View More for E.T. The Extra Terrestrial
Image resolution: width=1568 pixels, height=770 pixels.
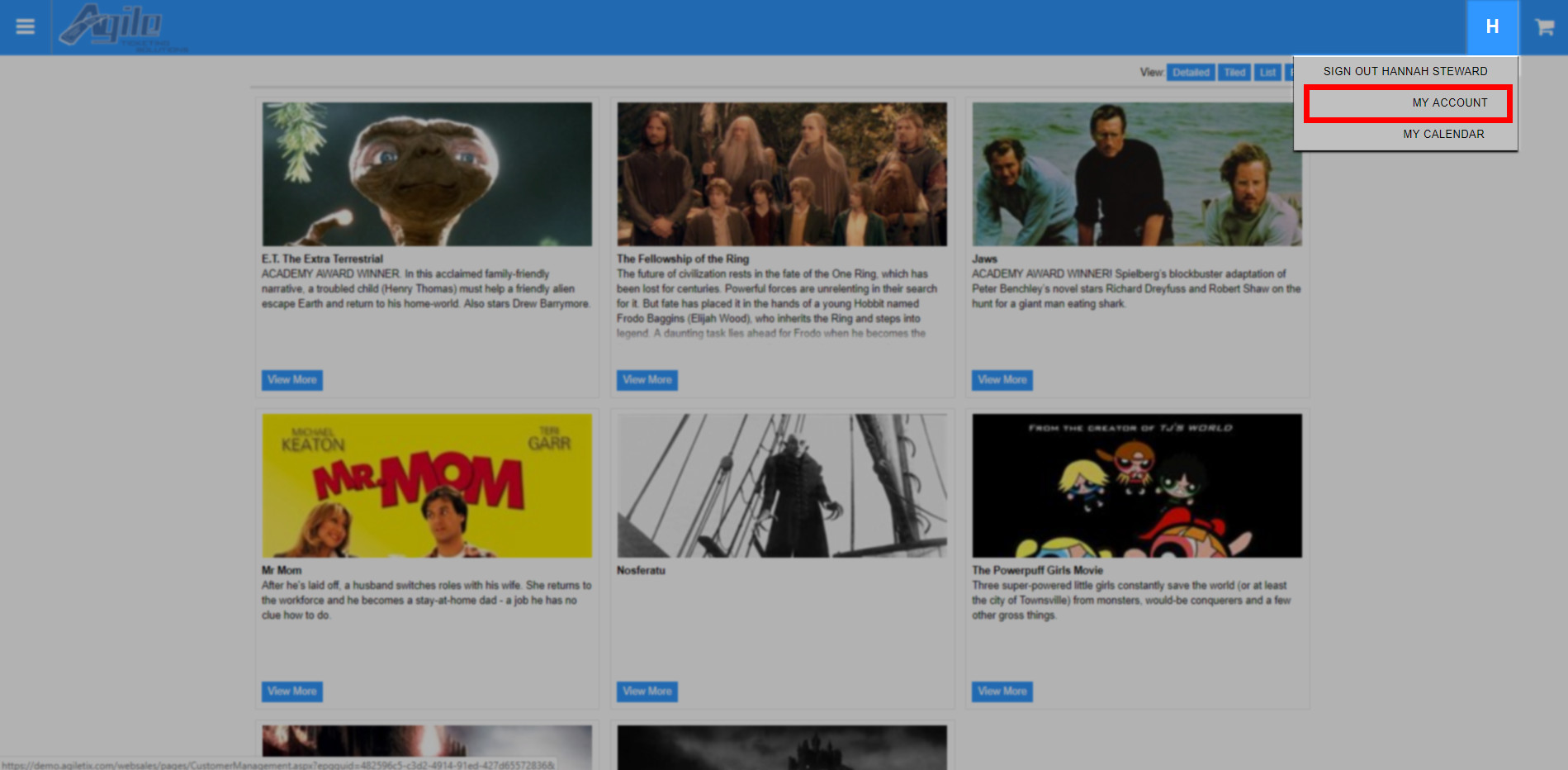click(x=292, y=380)
